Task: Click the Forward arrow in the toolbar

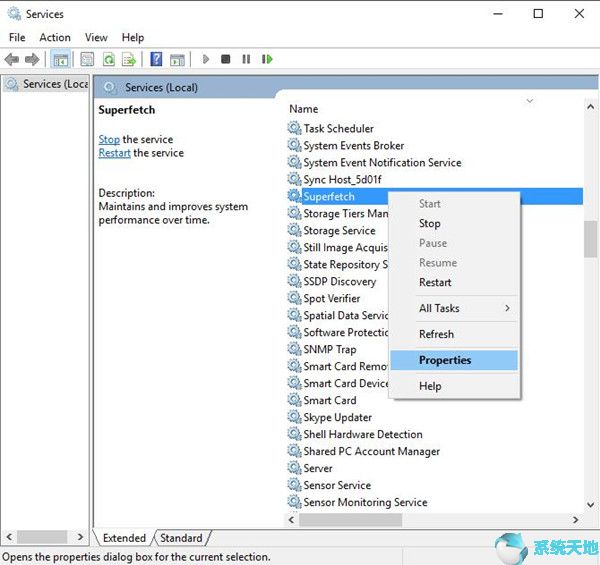Action: coord(32,59)
